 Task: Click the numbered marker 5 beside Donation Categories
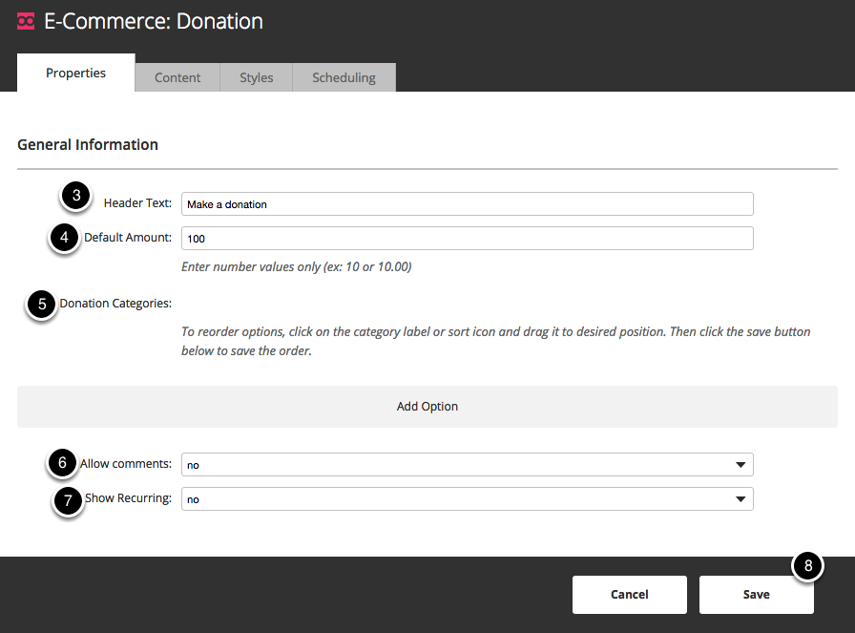click(42, 304)
